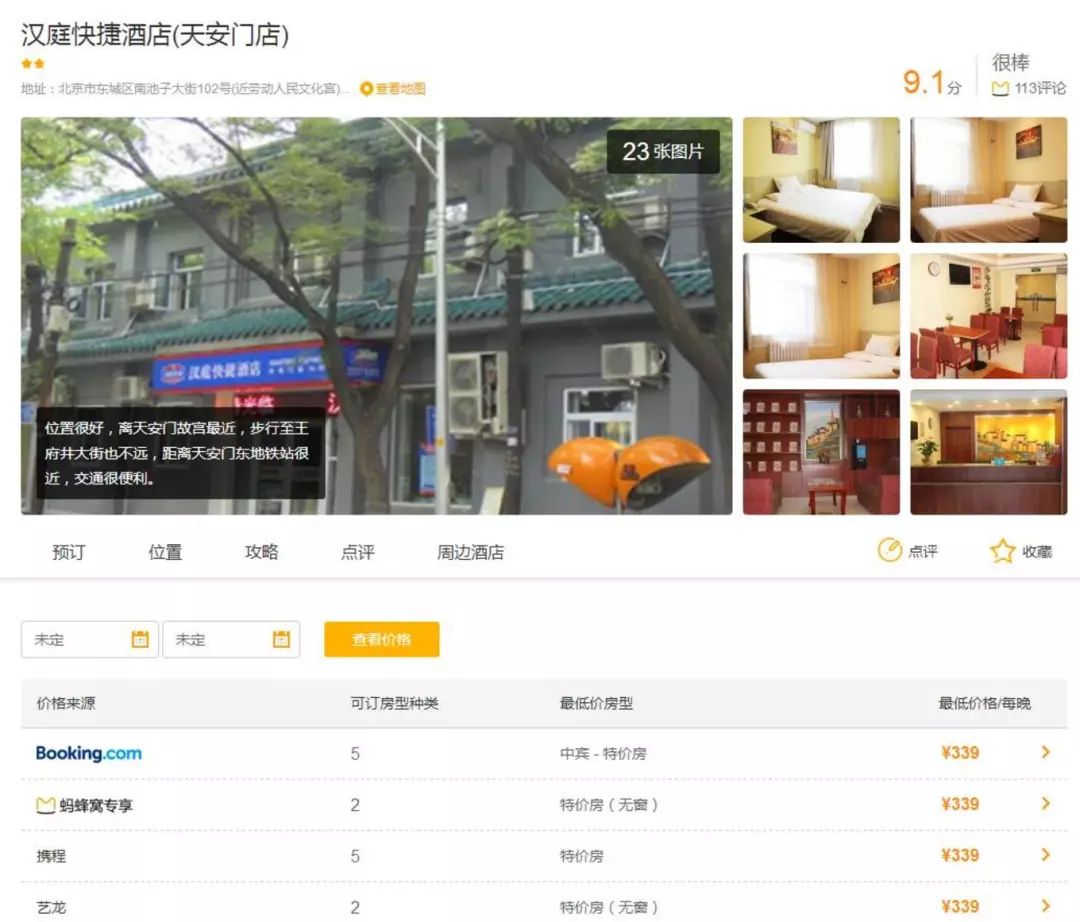Expand the 艺龙 row arrow
1080x922 pixels.
click(1046, 906)
